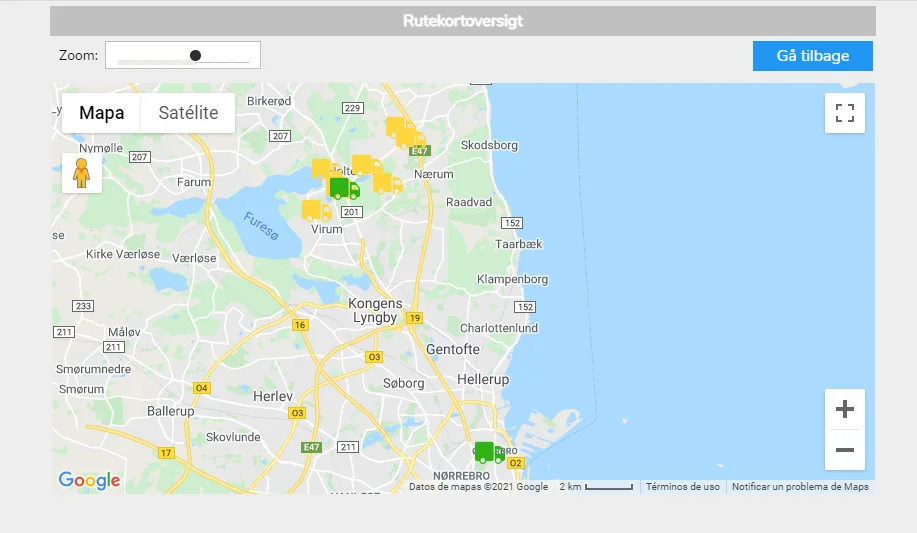This screenshot has height=533, width=917.
Task: Select the yellow truck left of Nærum
Action: (387, 183)
